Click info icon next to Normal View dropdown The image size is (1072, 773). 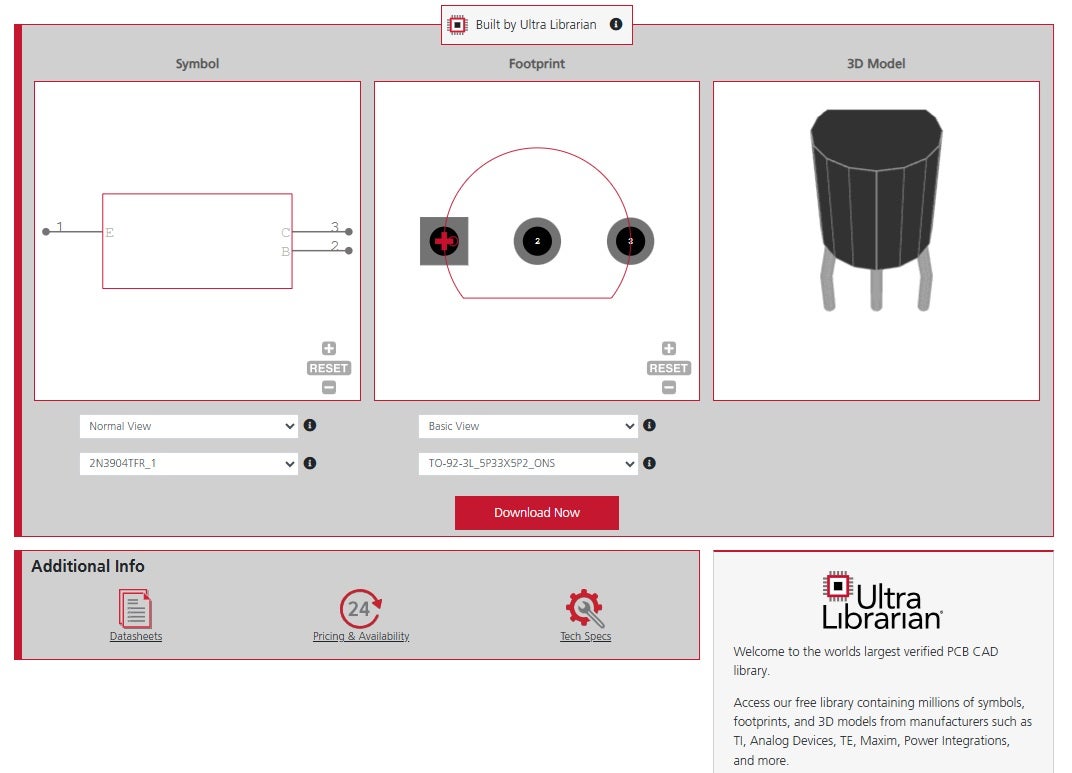pyautogui.click(x=310, y=425)
